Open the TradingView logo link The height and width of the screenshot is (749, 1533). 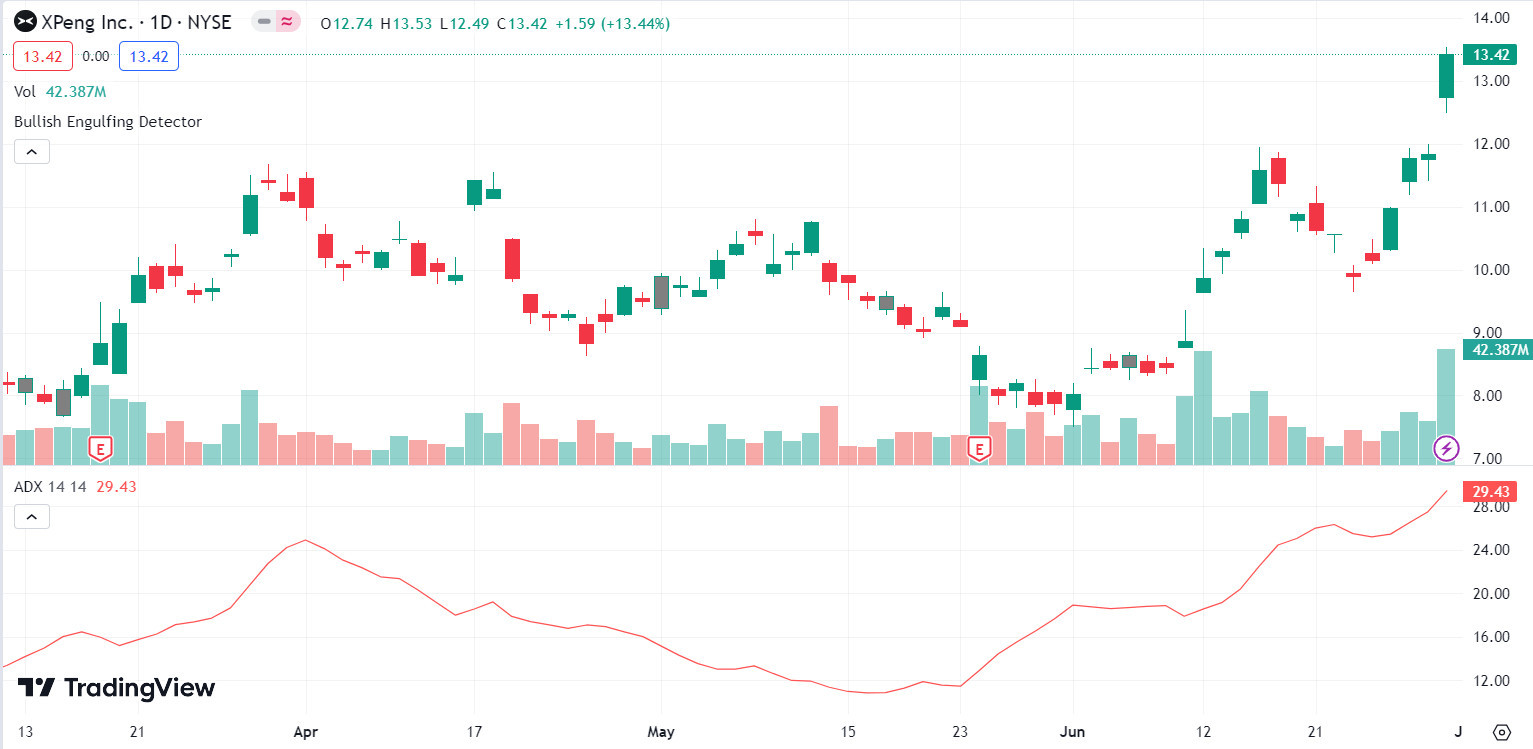116,688
